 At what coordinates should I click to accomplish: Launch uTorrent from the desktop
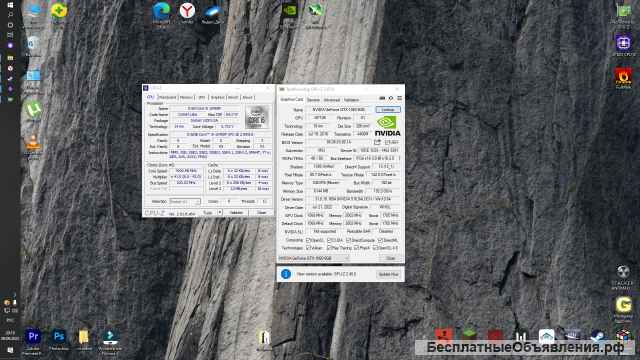[x=33, y=110]
